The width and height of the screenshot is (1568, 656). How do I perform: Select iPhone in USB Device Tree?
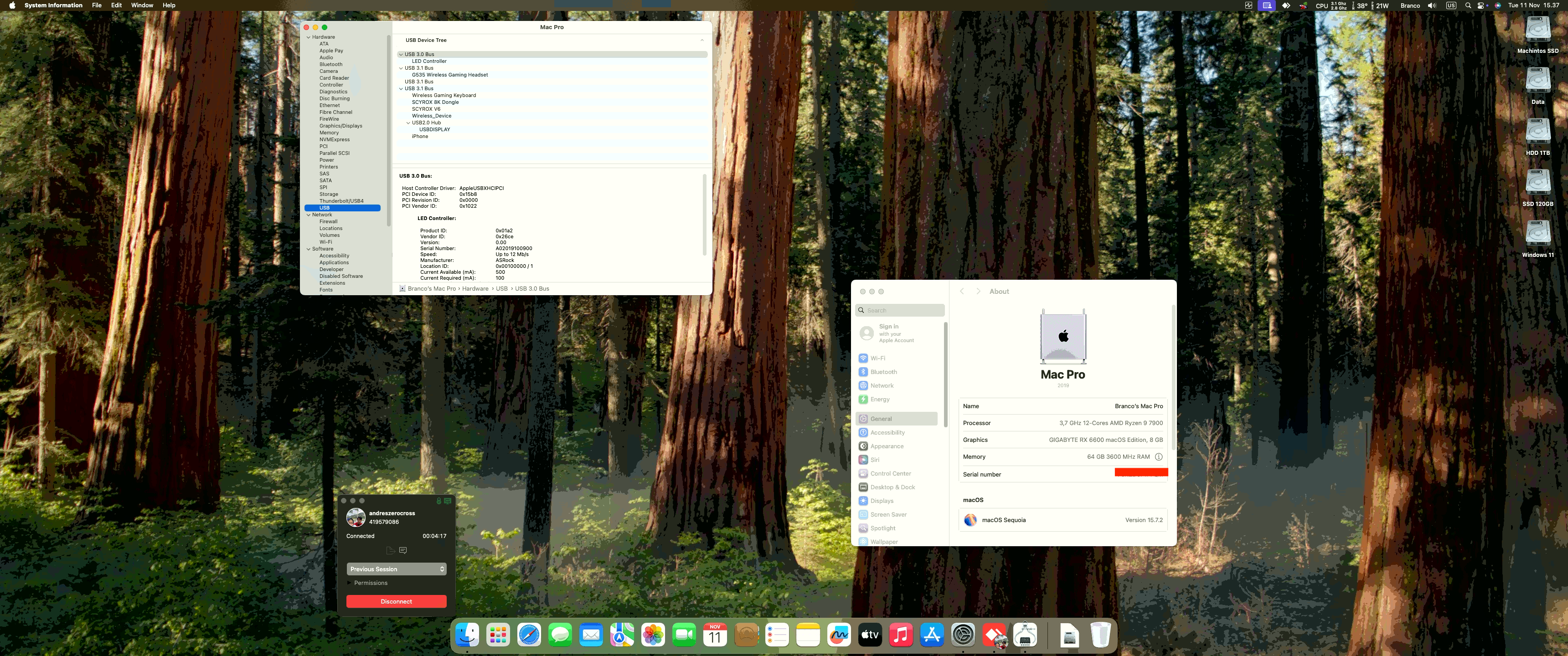(420, 136)
